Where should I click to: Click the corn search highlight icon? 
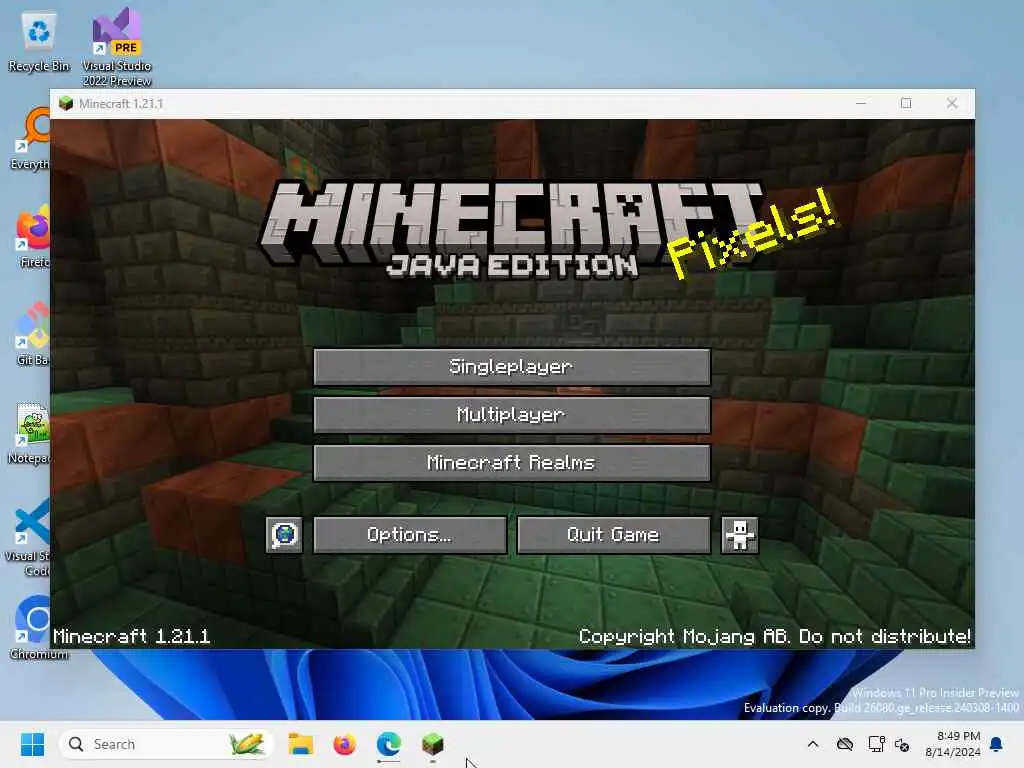click(247, 744)
